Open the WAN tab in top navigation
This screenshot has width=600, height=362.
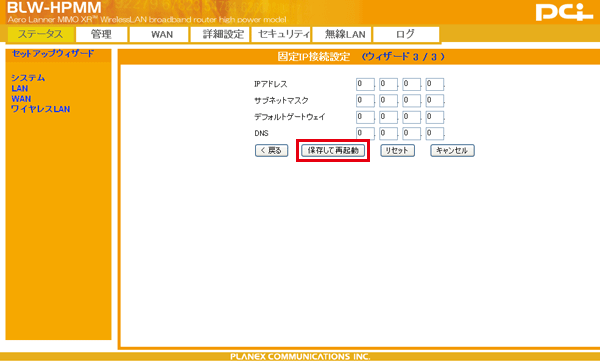[159, 34]
